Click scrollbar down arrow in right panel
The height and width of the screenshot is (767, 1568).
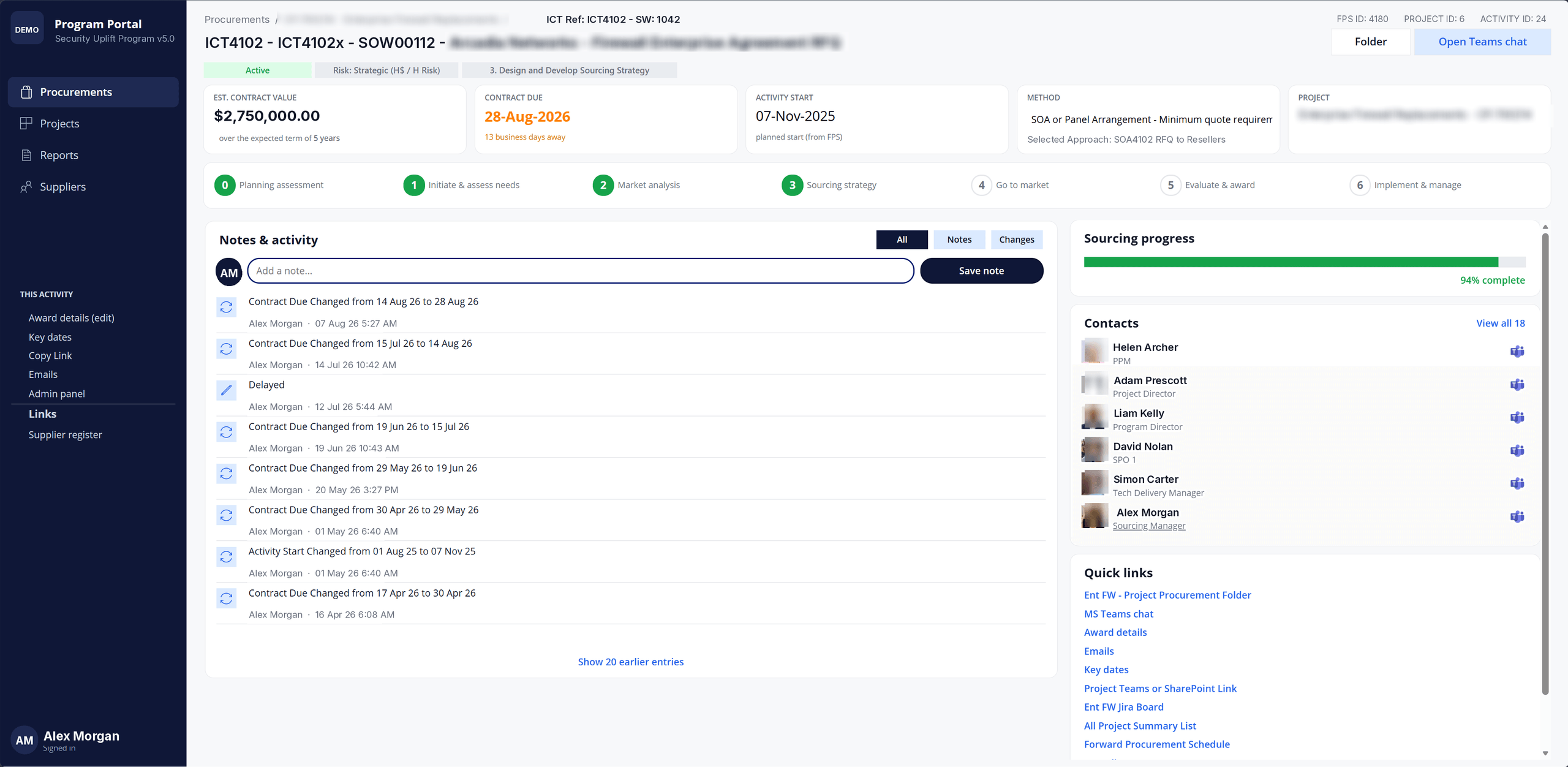tap(1545, 753)
